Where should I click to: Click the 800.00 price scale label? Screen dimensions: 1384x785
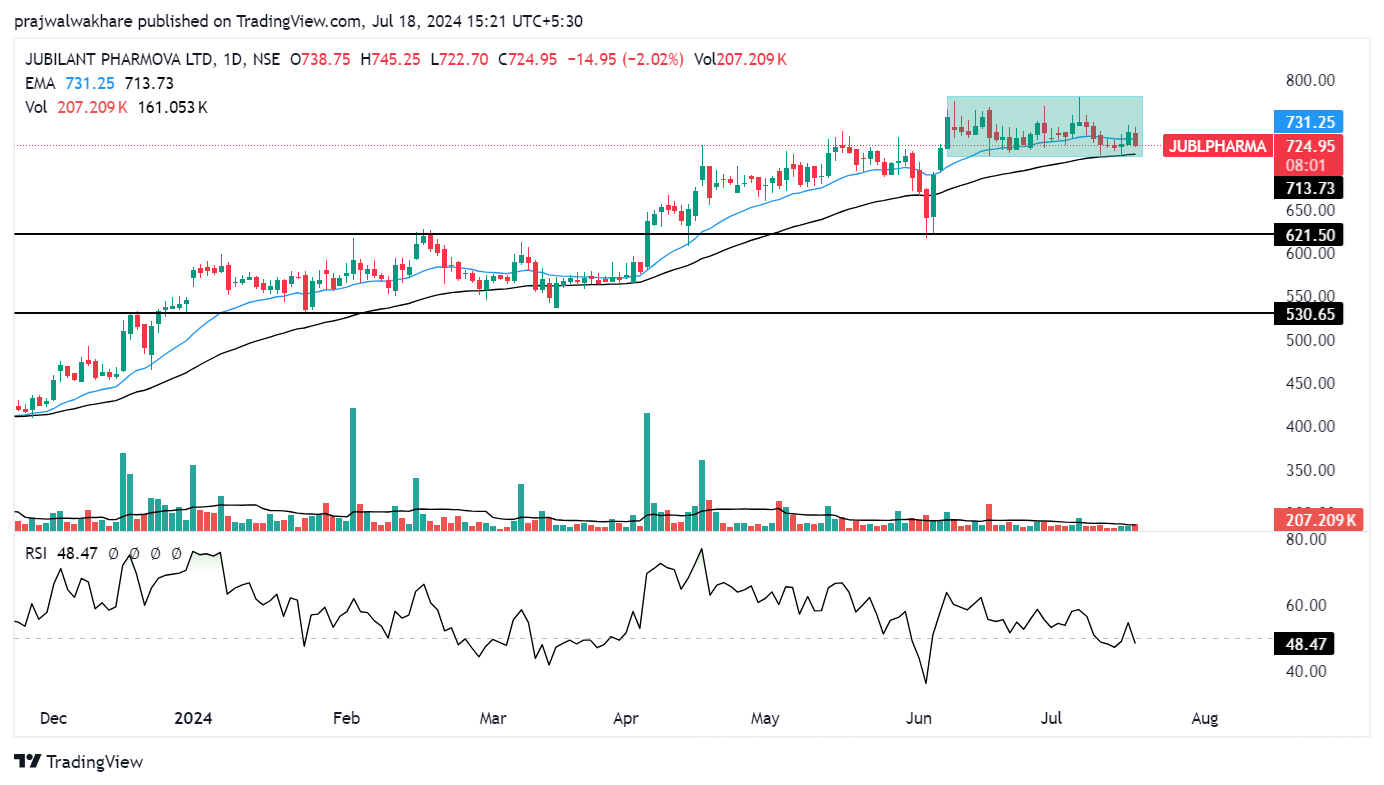tap(1309, 80)
